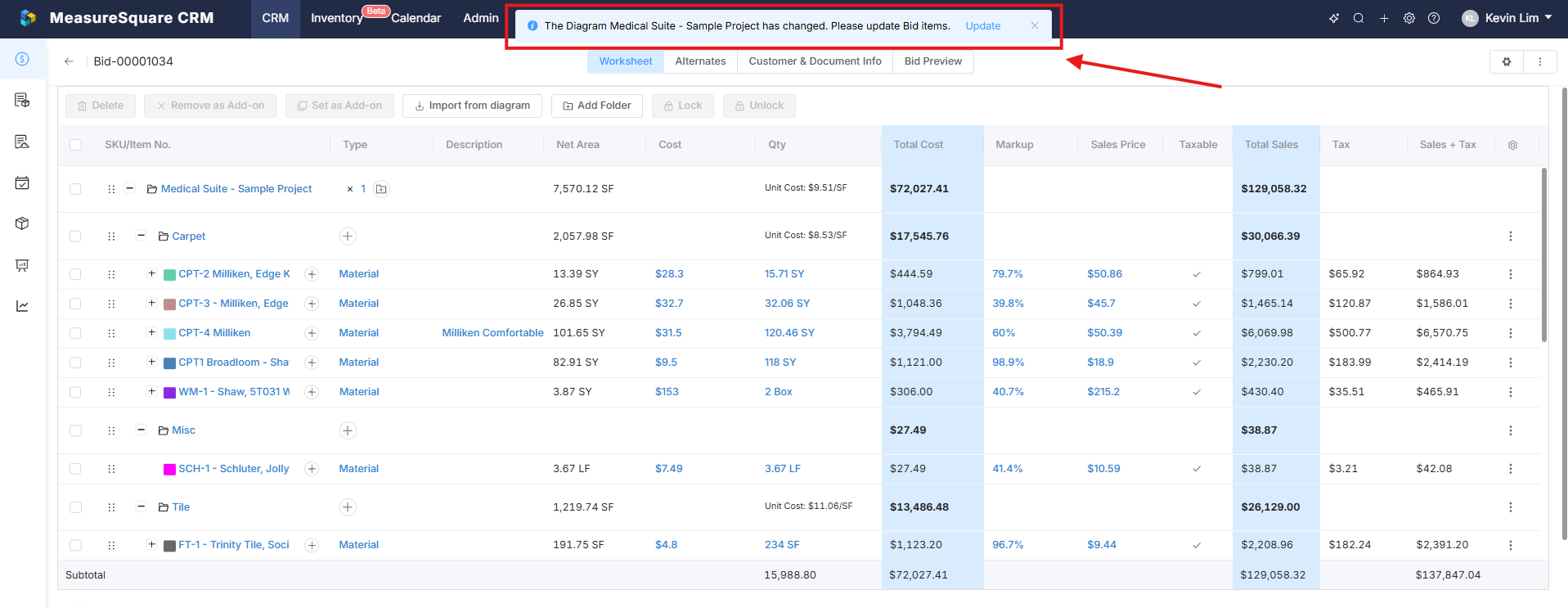Switch to Customer & Document Info tab
Viewport: 1568px width, 608px height.
click(815, 61)
